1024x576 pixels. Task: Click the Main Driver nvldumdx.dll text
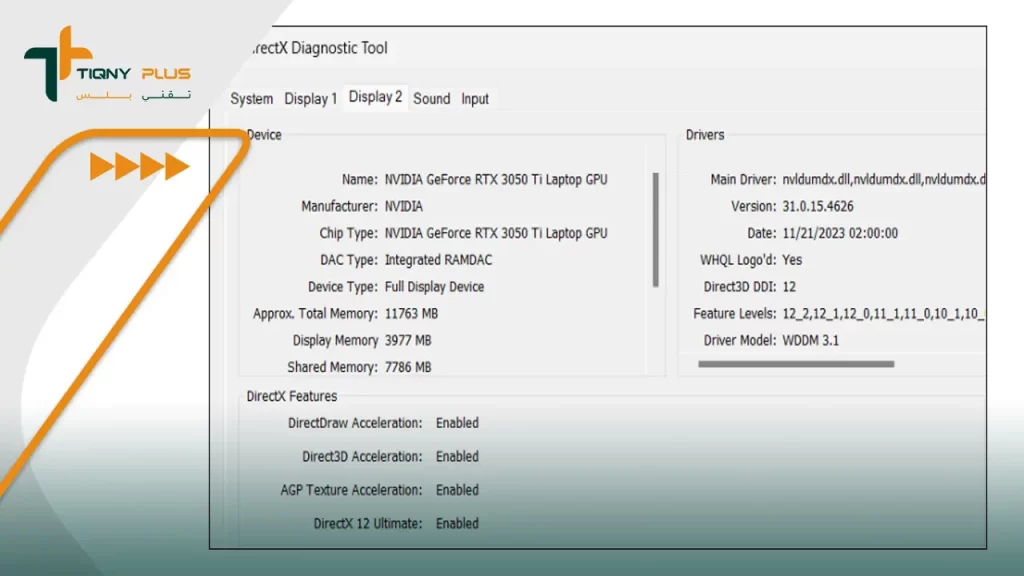click(883, 180)
